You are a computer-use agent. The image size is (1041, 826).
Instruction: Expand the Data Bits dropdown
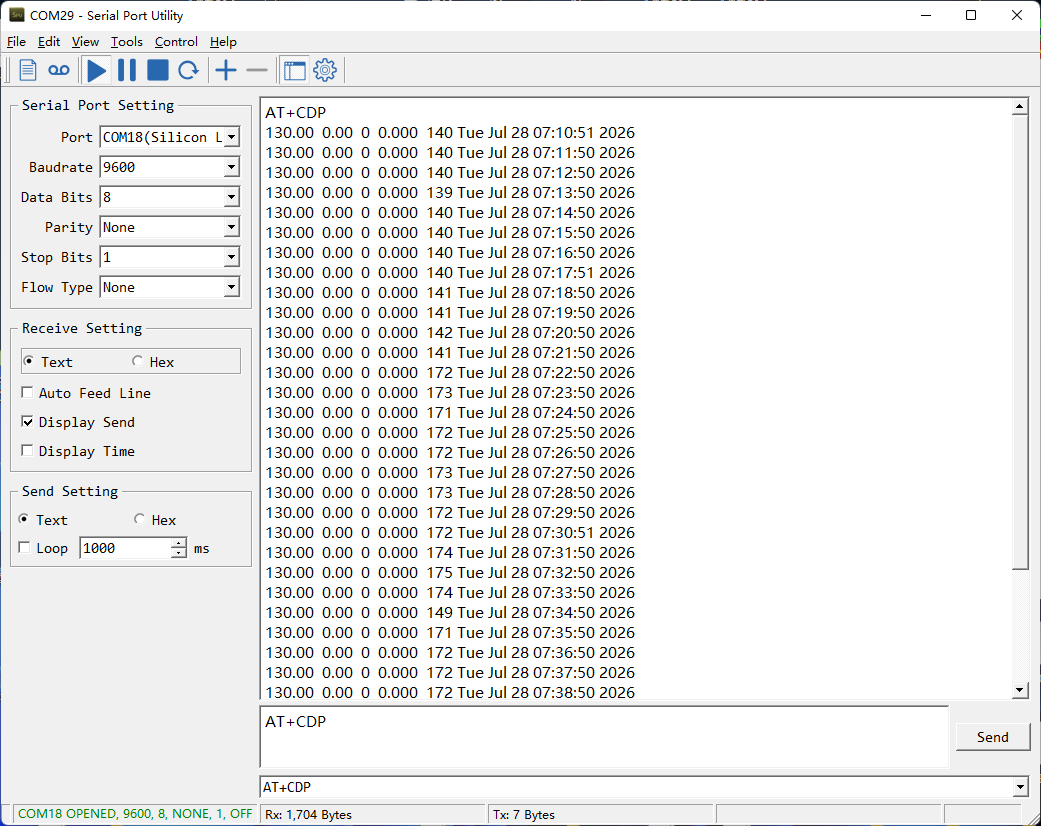point(231,197)
